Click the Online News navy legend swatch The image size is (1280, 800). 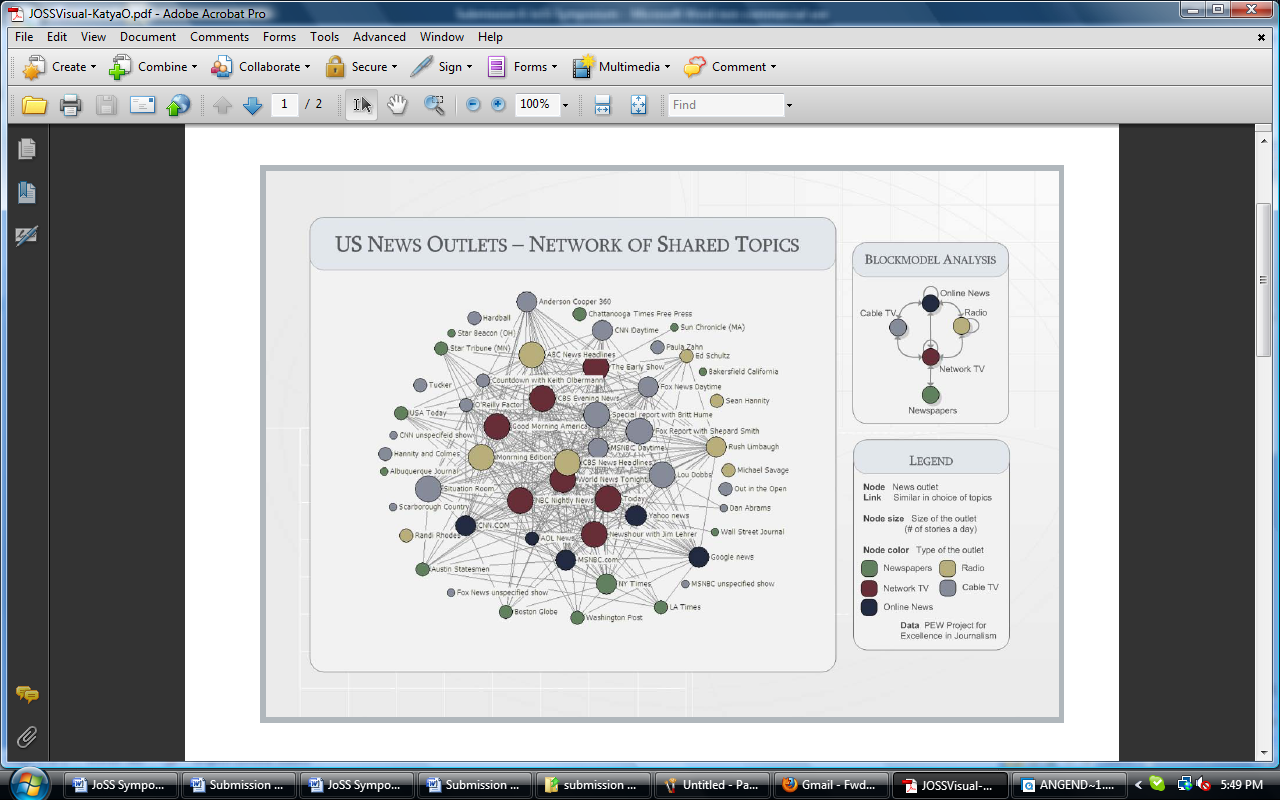point(870,607)
